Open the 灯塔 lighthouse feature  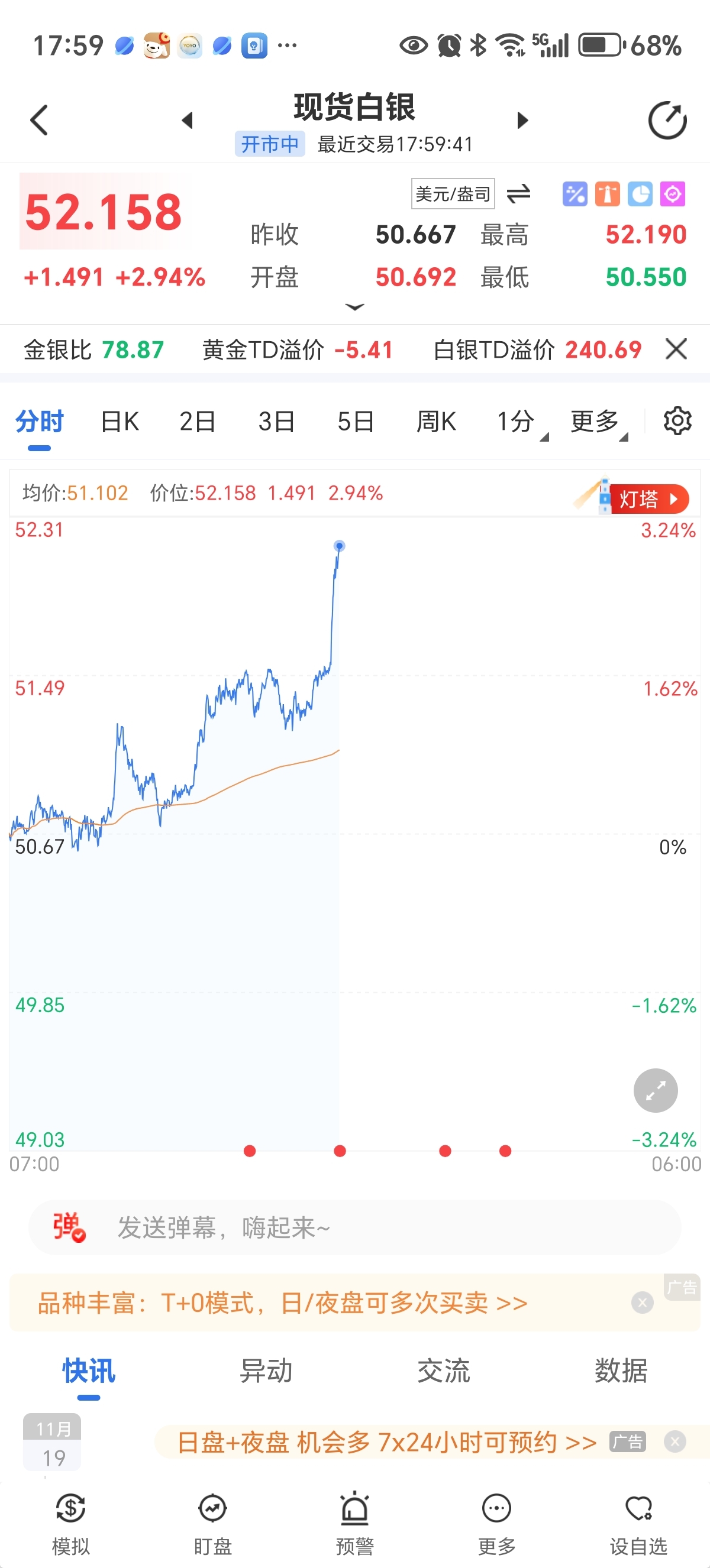pyautogui.click(x=647, y=499)
